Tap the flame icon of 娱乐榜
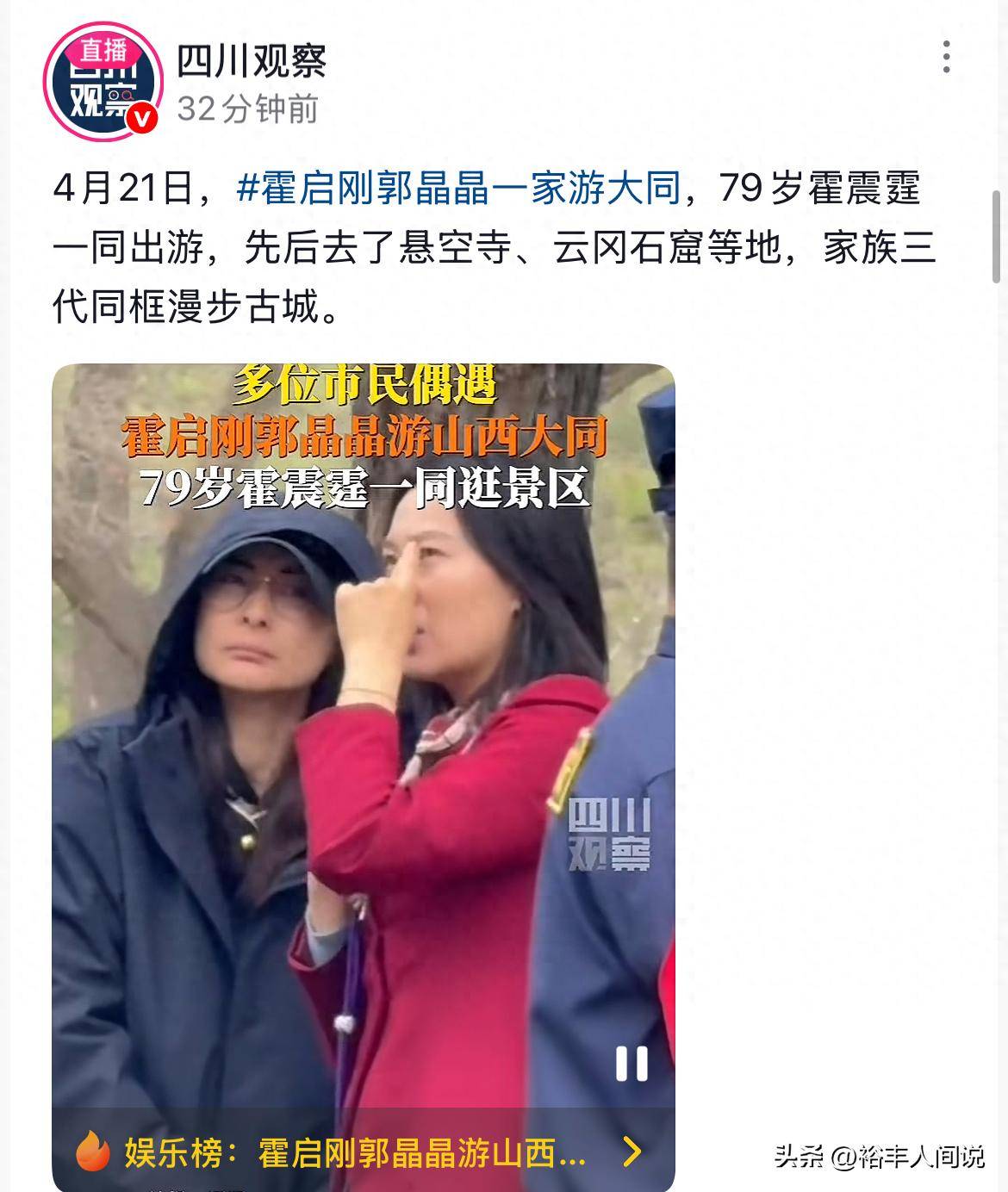Screen dimensions: 1008x1192 click(x=92, y=1150)
